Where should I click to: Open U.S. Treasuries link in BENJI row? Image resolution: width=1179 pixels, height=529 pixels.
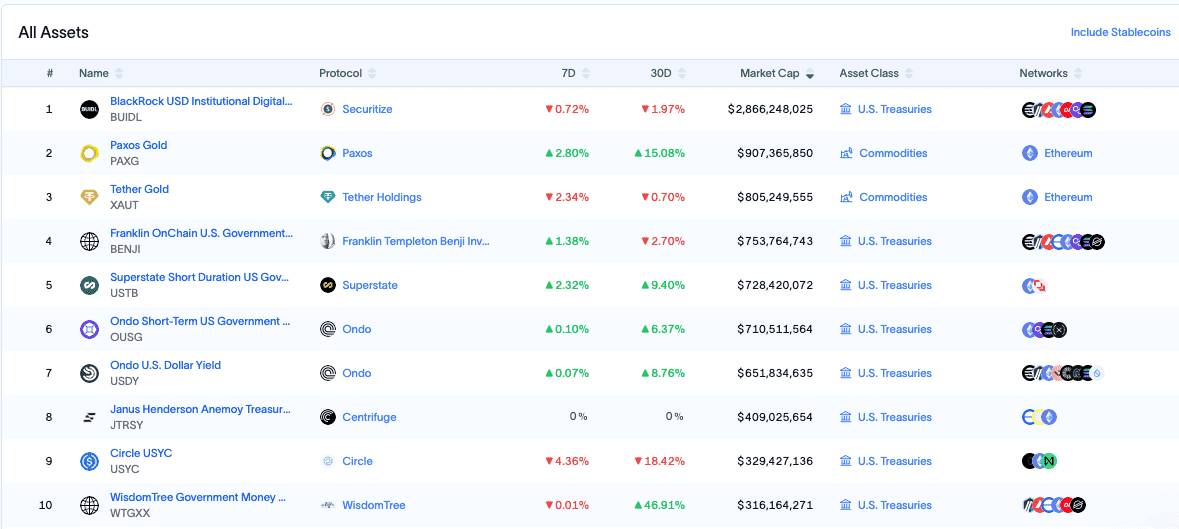pyautogui.click(x=895, y=241)
